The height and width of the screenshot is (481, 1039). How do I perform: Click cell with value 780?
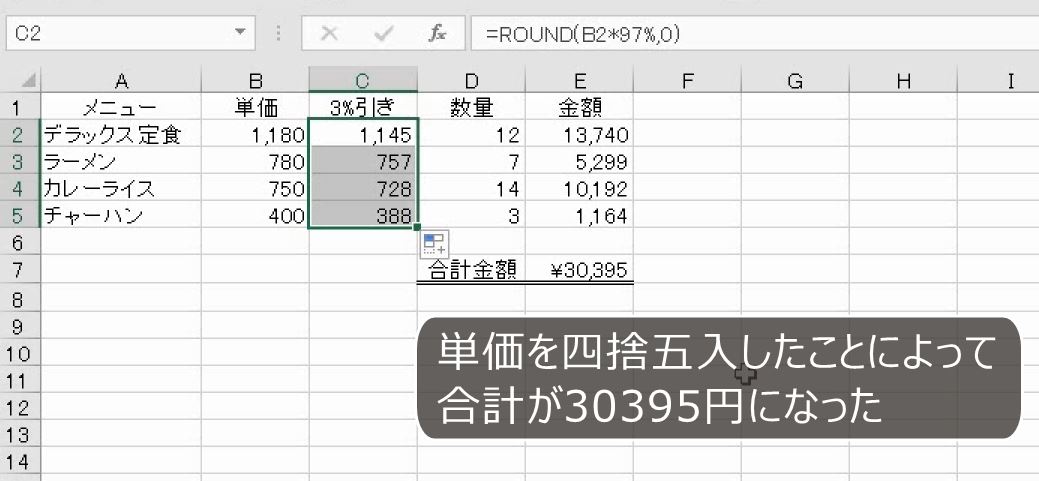pos(255,162)
